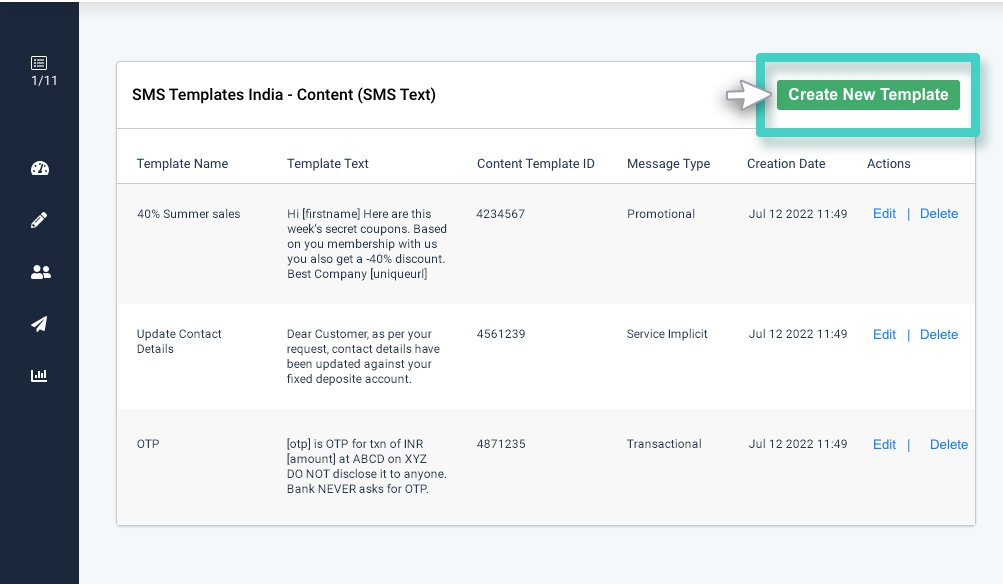Edit the 40% Summer sales template
This screenshot has height=584, width=1003.
(884, 213)
